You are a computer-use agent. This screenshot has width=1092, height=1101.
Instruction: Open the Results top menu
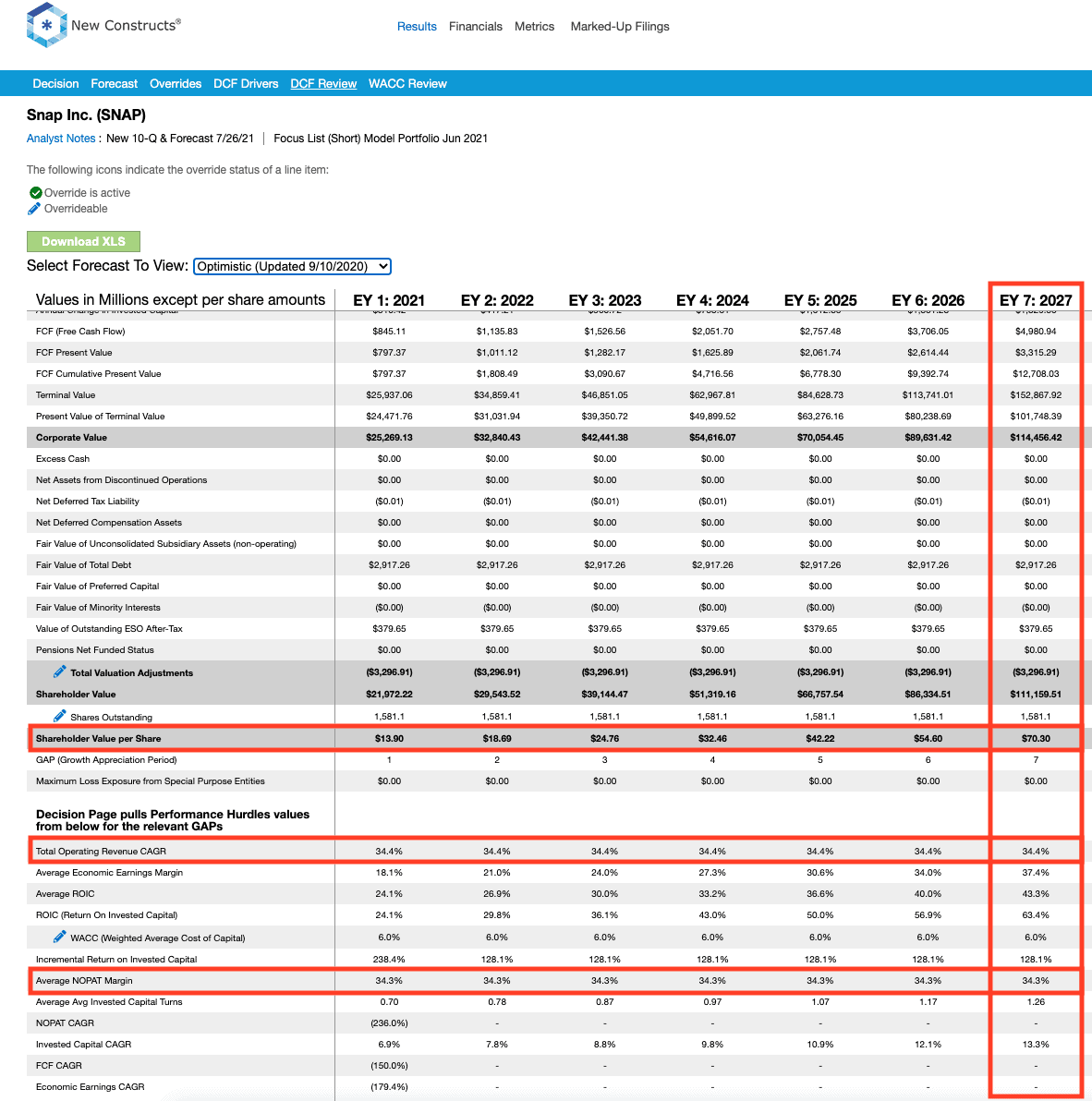pos(417,27)
